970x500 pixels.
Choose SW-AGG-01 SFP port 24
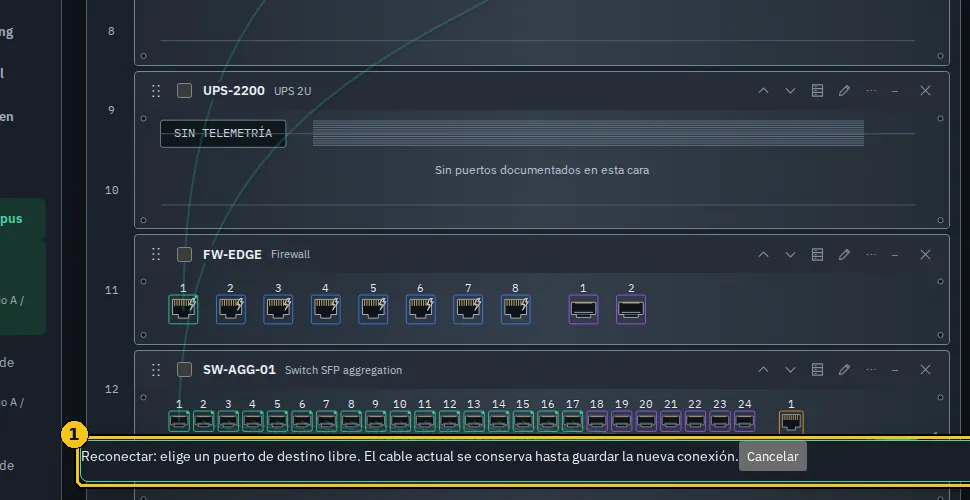[x=744, y=421]
